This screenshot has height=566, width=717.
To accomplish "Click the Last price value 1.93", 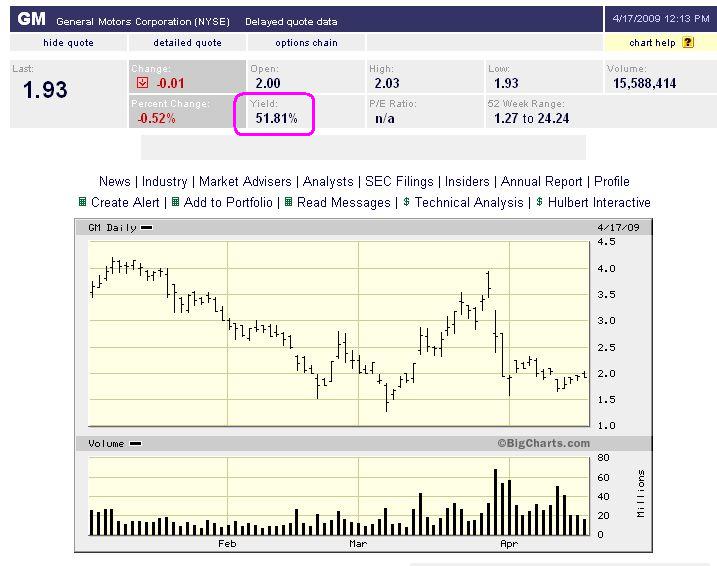I will [45, 90].
